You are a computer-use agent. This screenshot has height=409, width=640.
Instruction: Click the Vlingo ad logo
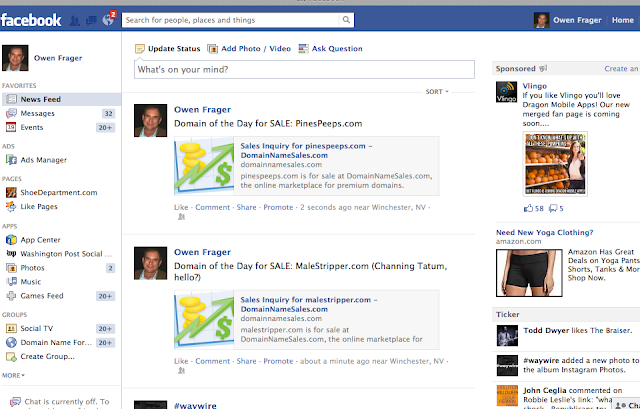(x=506, y=92)
